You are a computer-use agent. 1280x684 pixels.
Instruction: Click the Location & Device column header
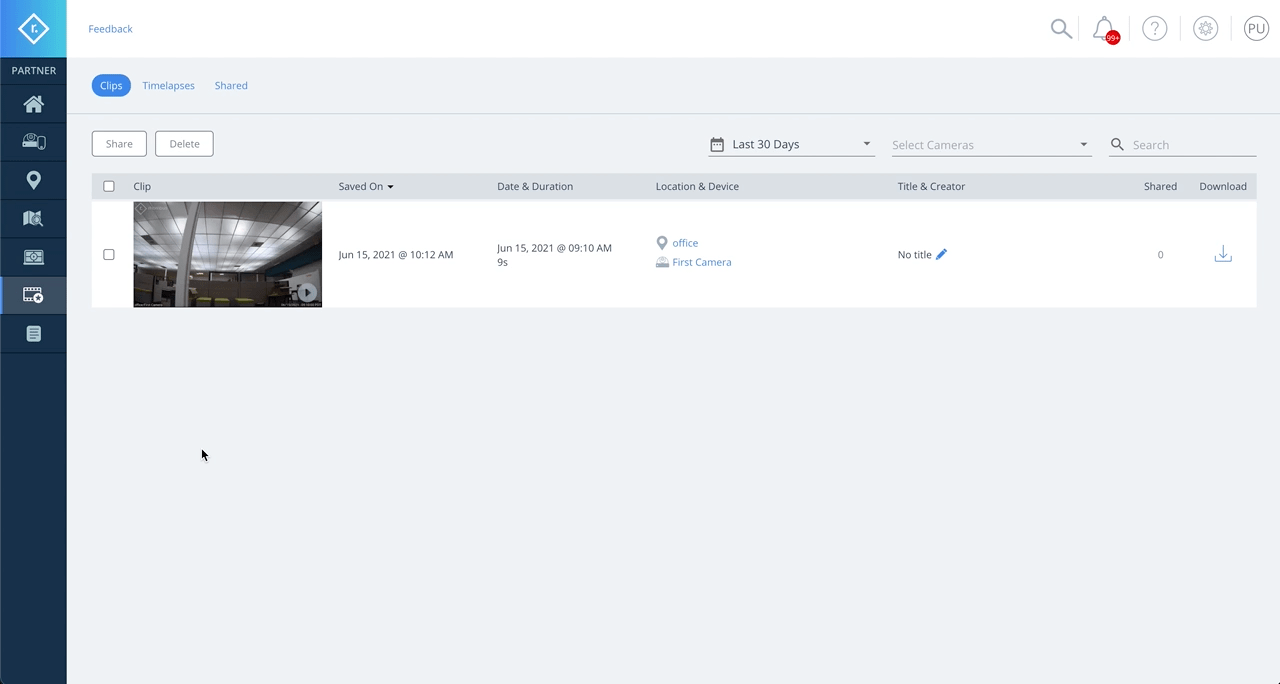coord(697,186)
